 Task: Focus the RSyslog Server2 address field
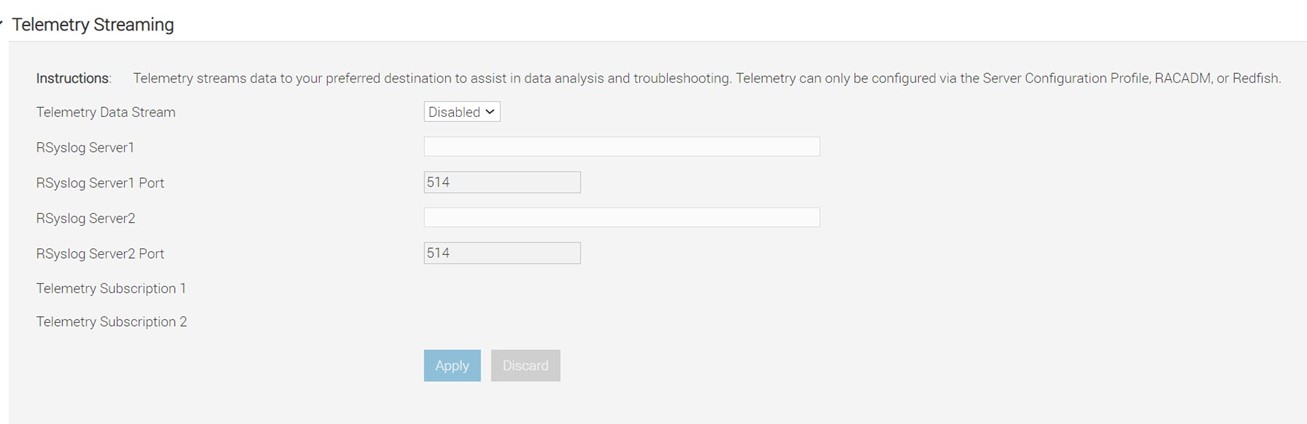click(x=621, y=217)
